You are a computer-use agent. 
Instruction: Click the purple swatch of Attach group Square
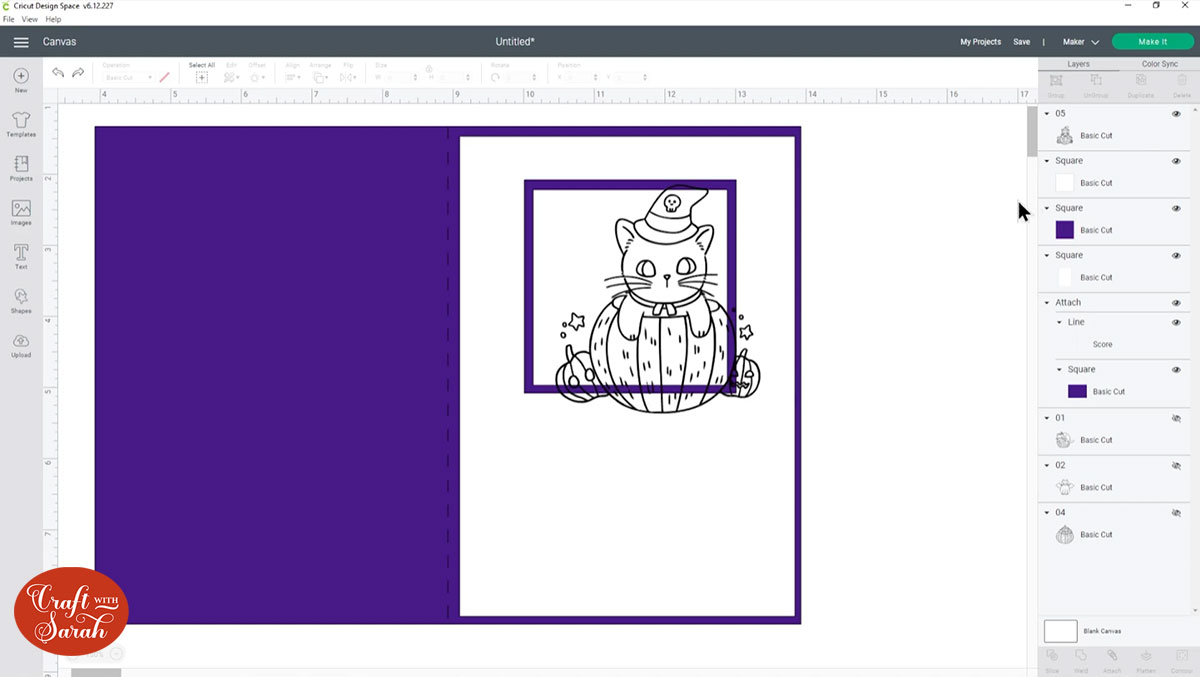1077,391
